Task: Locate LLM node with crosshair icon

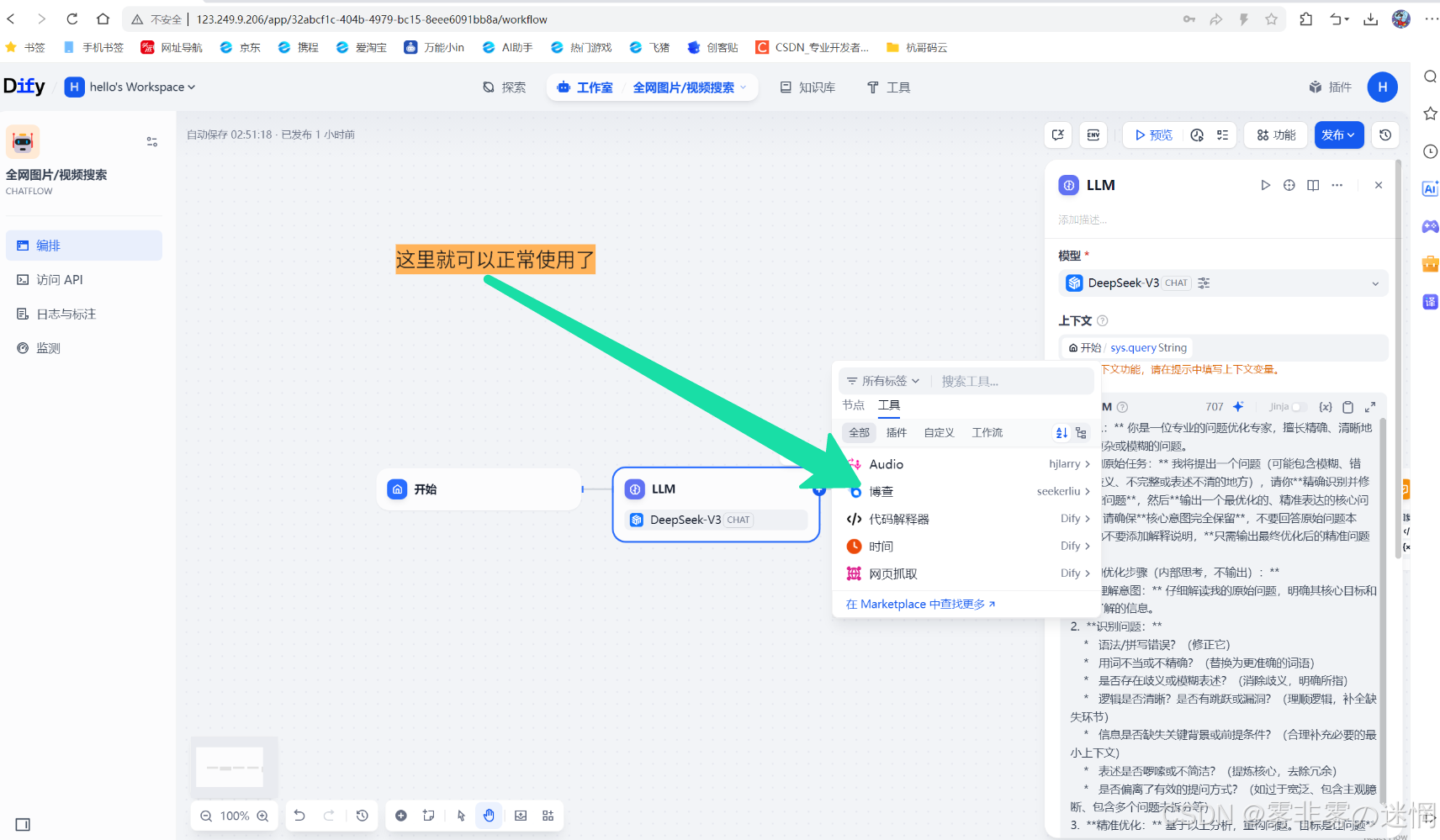Action: coord(1289,185)
